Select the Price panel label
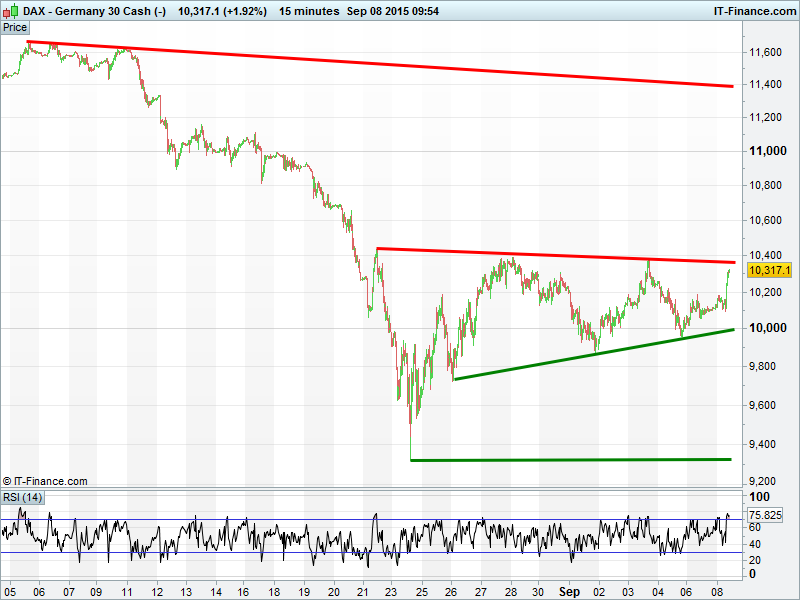 (15, 28)
